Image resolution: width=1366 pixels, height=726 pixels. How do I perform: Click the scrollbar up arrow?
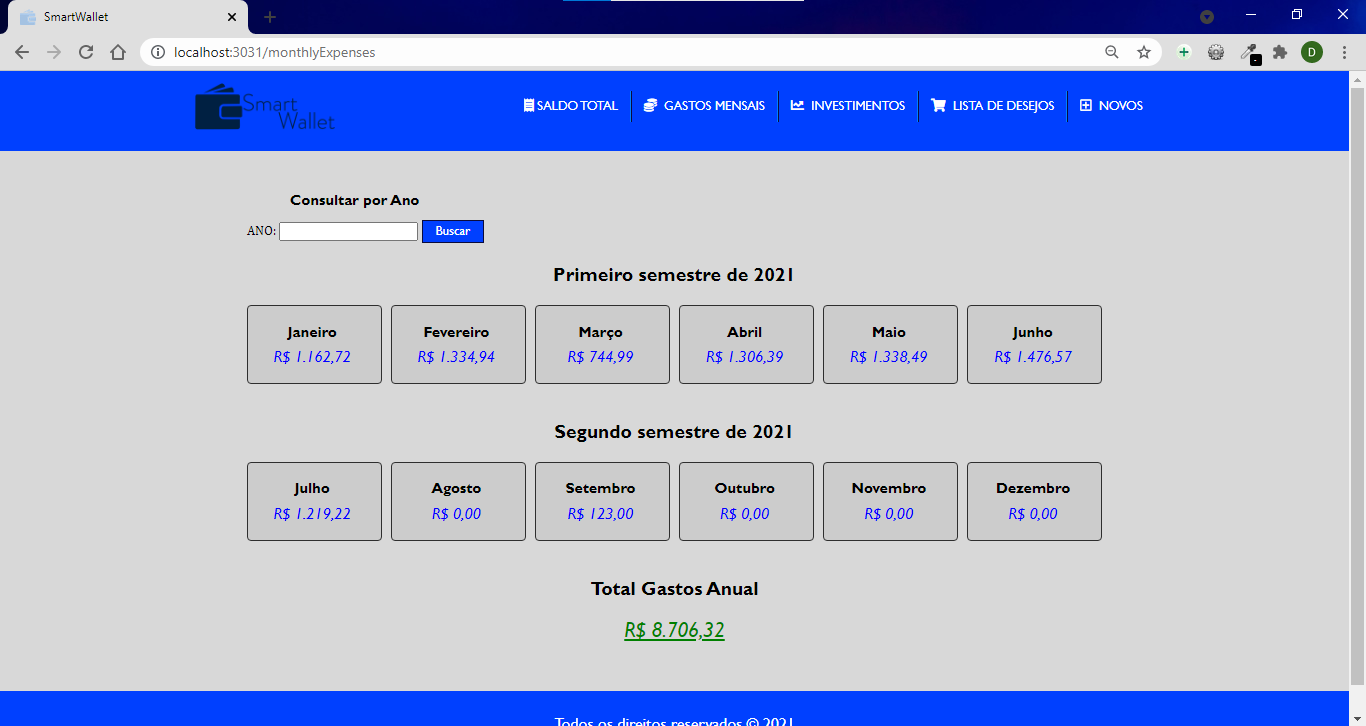[x=1357, y=78]
